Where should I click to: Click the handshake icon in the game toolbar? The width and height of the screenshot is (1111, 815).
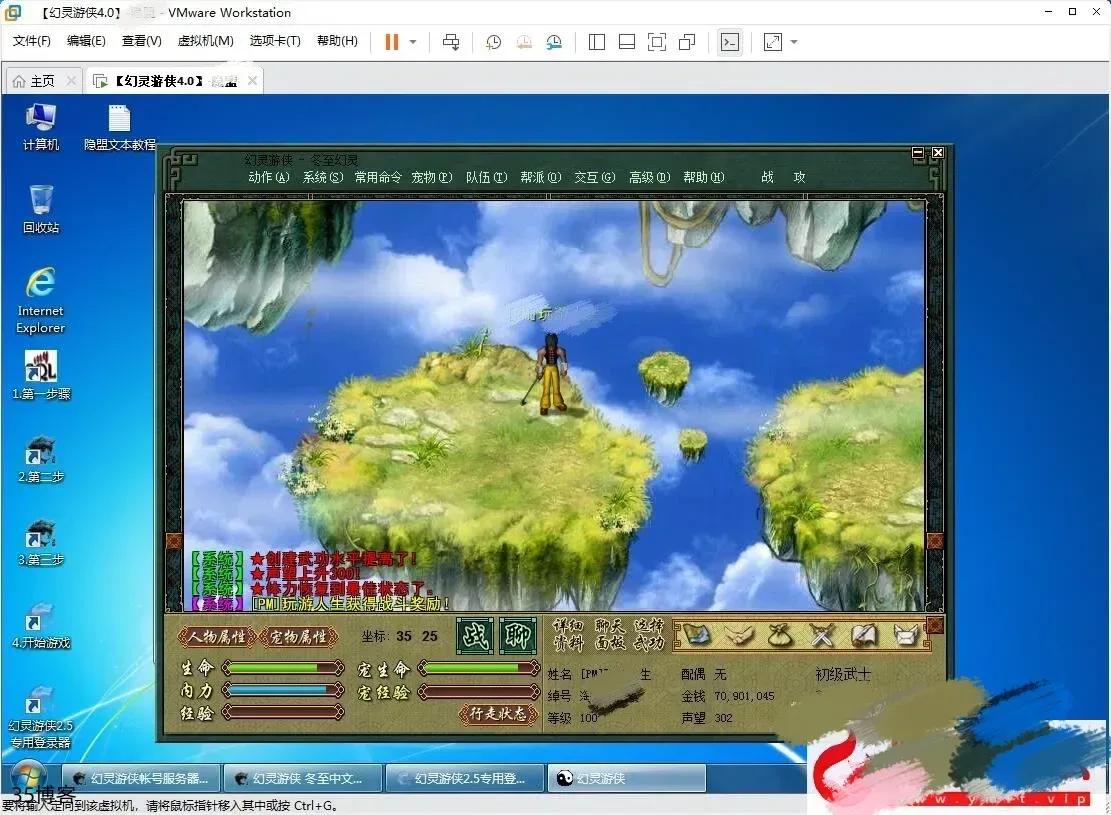(x=738, y=635)
